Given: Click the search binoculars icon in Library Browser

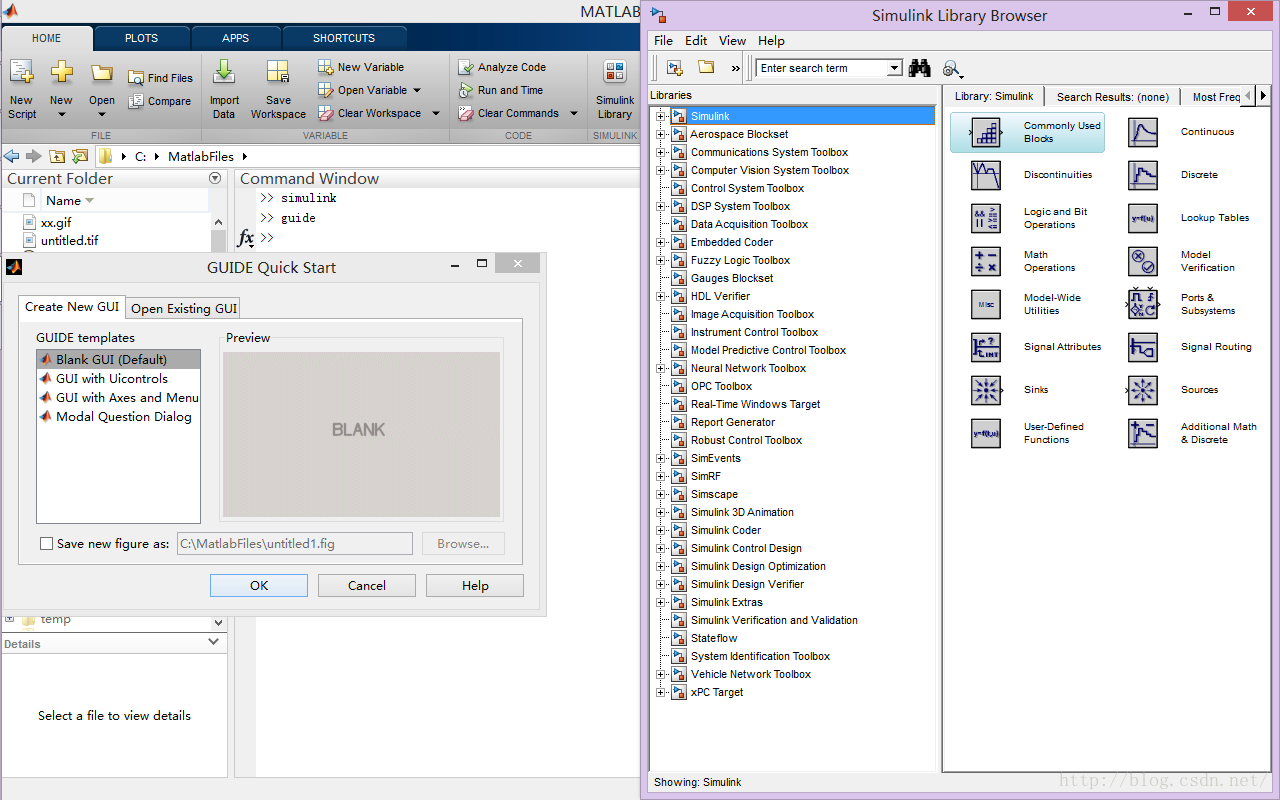Looking at the screenshot, I should coord(919,67).
